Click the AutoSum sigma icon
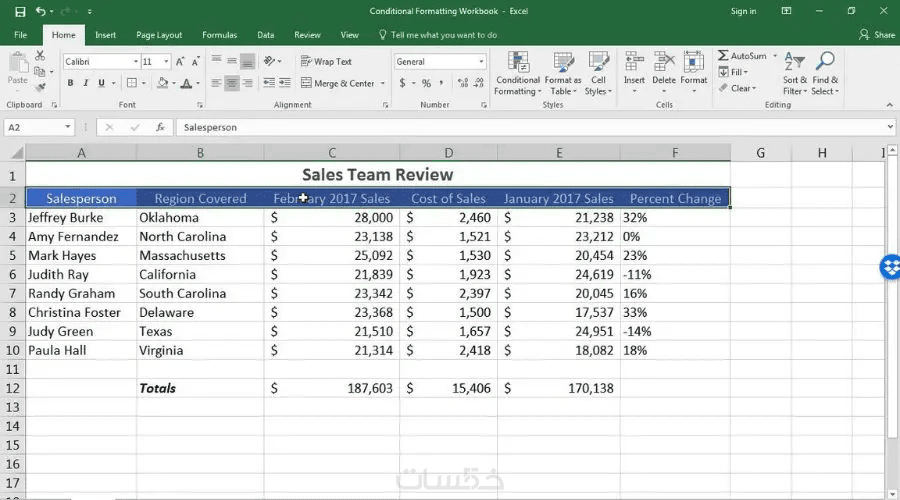The height and width of the screenshot is (500, 900). click(x=723, y=56)
